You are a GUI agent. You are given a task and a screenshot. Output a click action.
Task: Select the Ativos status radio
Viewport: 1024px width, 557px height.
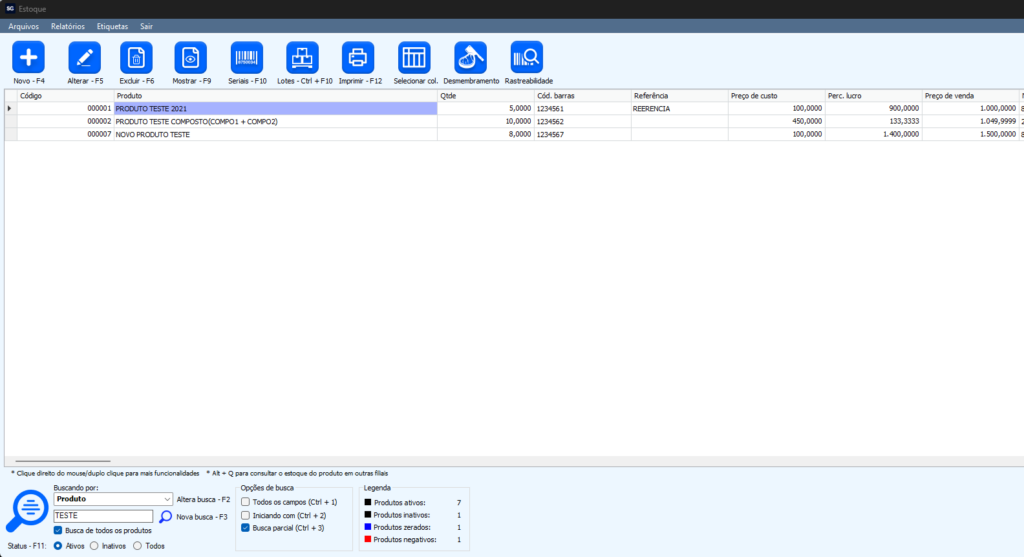coord(58,546)
